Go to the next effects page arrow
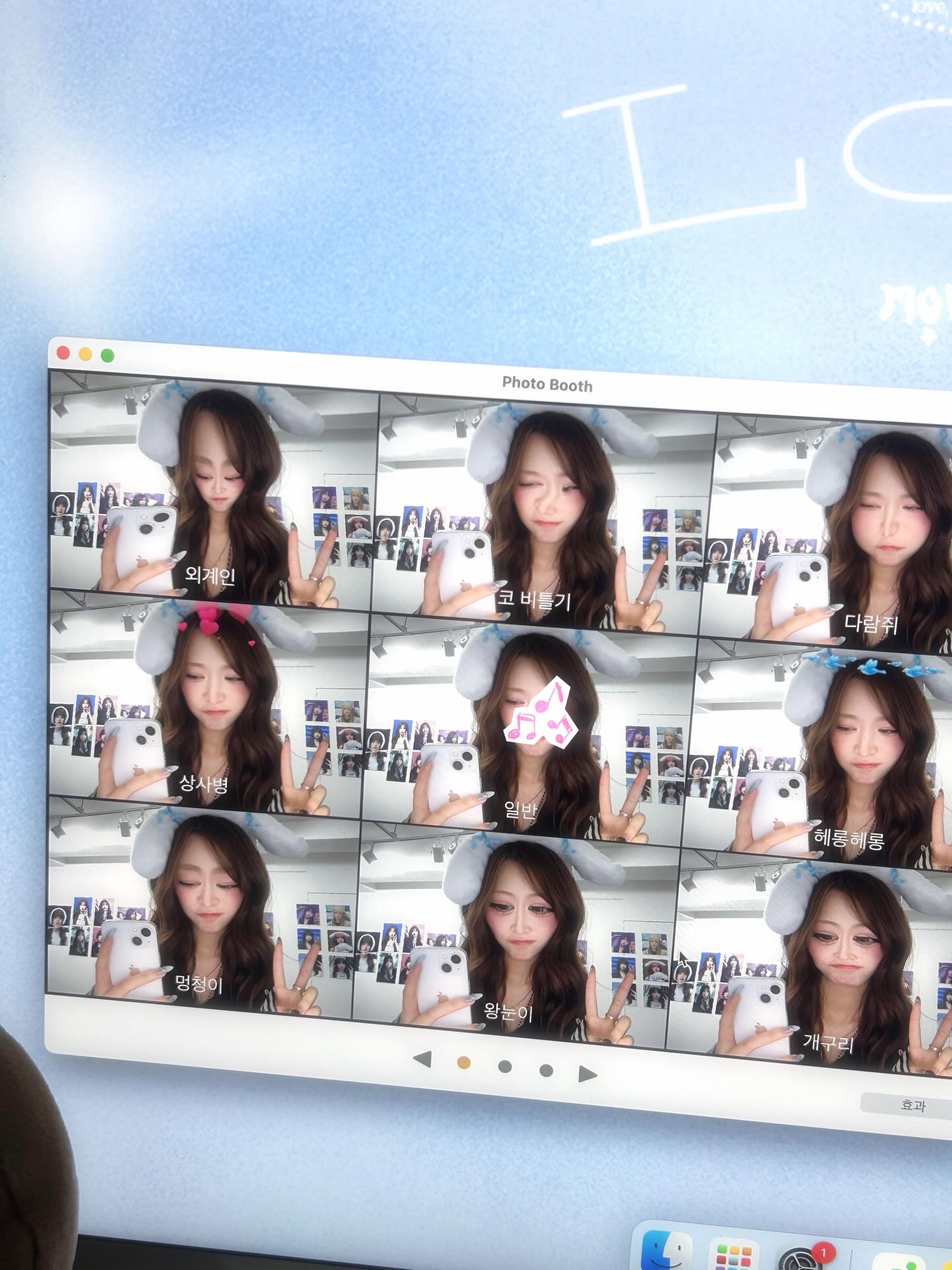952x1270 pixels. (587, 1073)
